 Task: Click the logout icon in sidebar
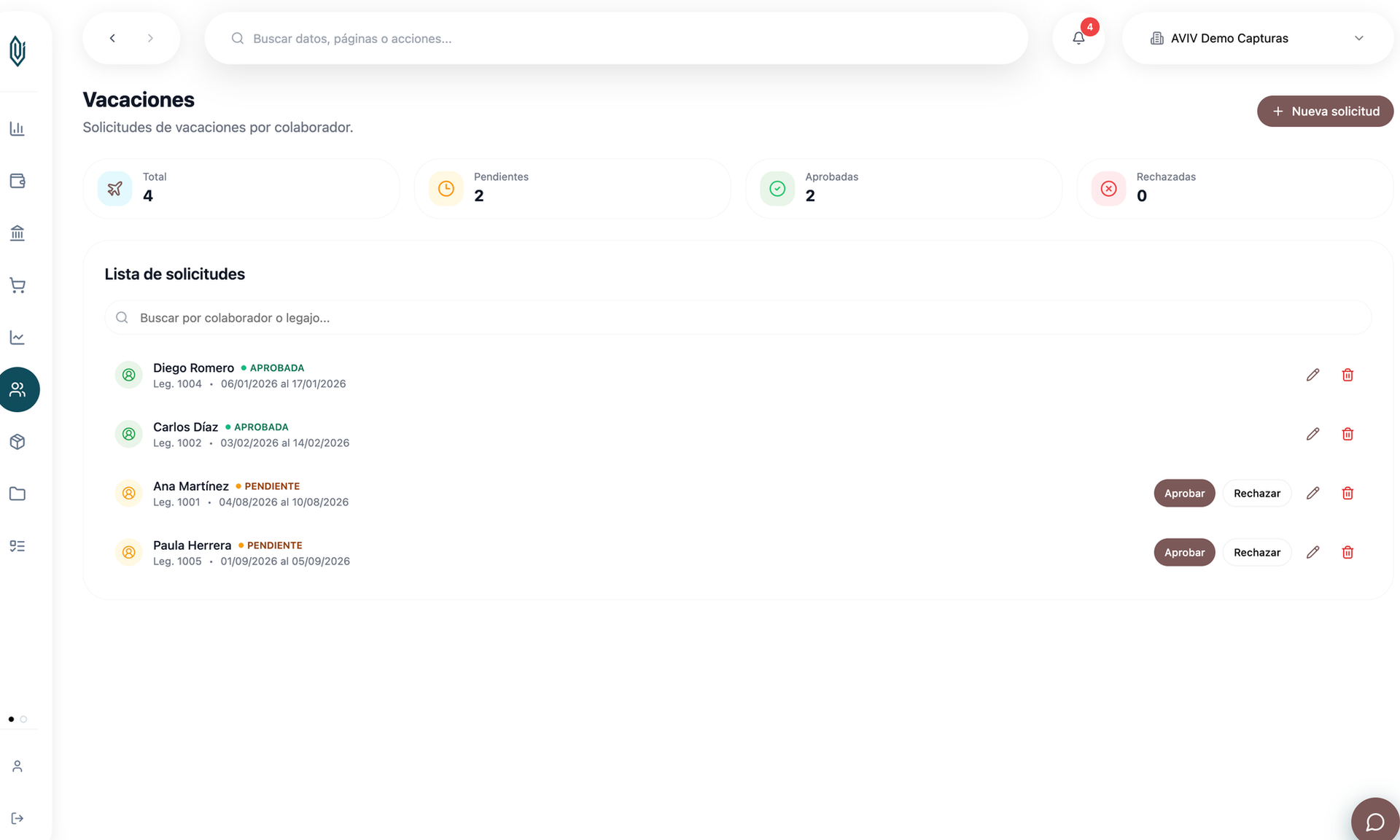pyautogui.click(x=17, y=818)
